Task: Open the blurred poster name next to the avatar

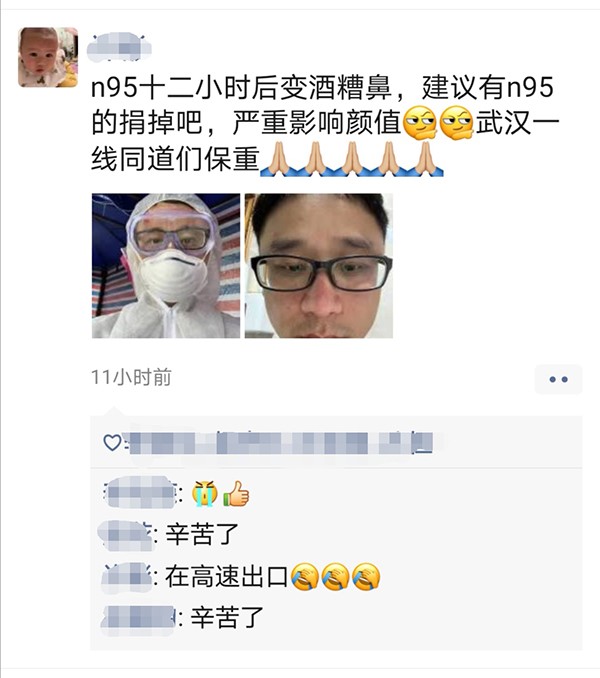Action: pyautogui.click(x=118, y=47)
